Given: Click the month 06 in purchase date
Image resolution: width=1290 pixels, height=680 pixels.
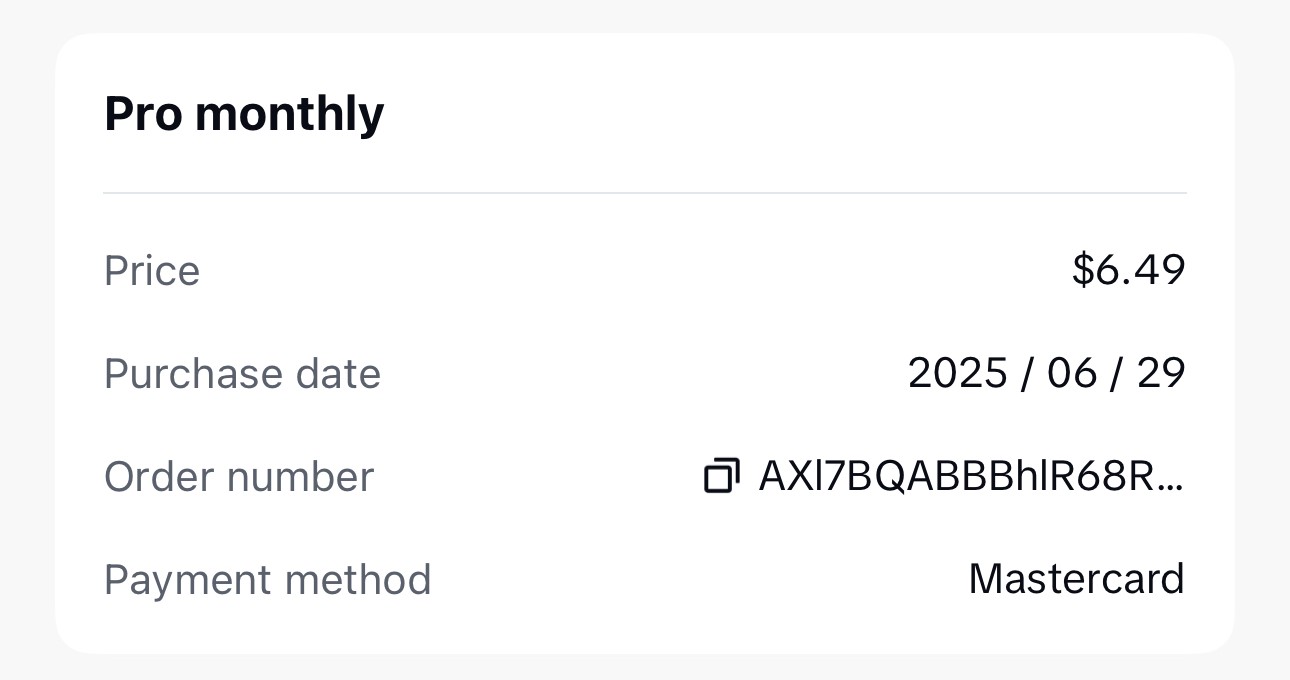Looking at the screenshot, I should point(1072,373).
